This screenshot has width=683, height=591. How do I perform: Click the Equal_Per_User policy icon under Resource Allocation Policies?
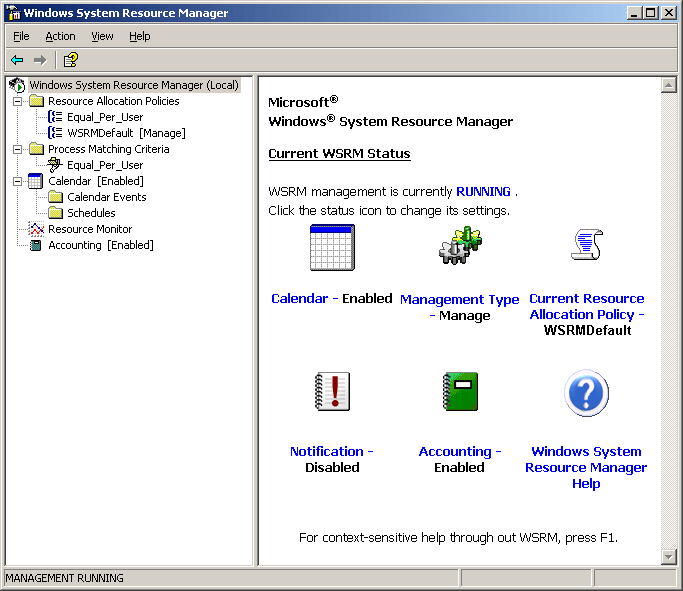click(55, 117)
